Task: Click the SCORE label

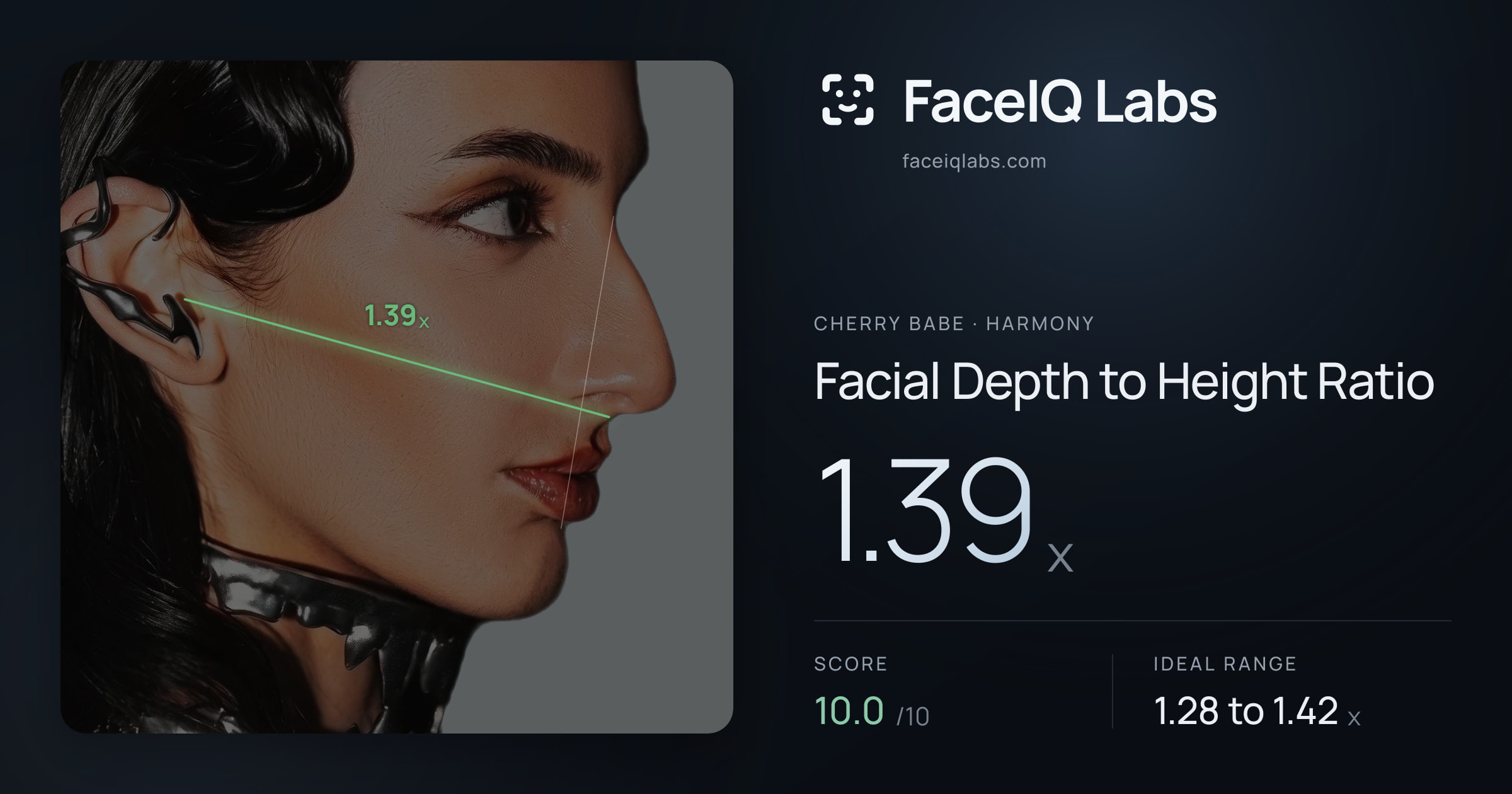Action: pyautogui.click(x=850, y=664)
